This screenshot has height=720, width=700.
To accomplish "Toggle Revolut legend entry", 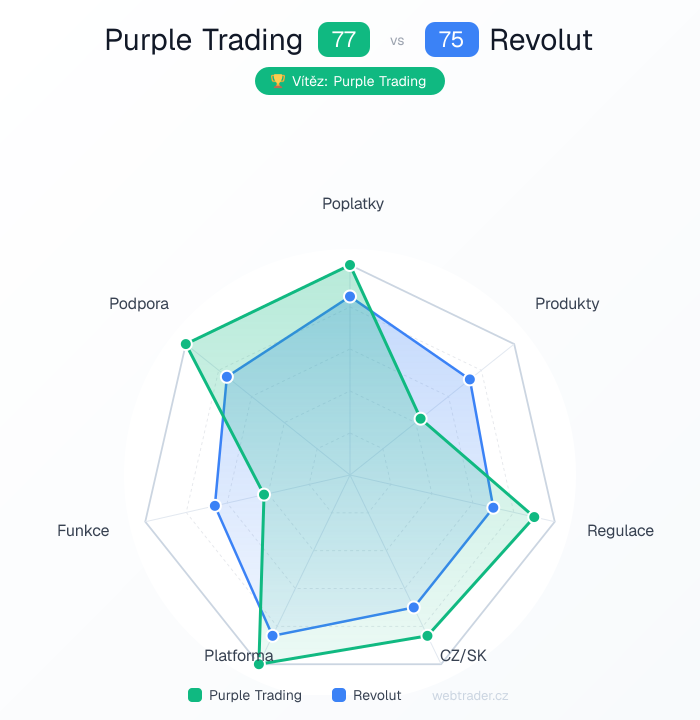I will point(366,695).
